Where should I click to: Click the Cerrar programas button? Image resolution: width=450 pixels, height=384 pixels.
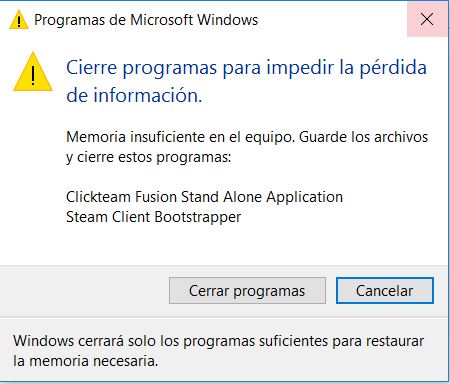(247, 291)
